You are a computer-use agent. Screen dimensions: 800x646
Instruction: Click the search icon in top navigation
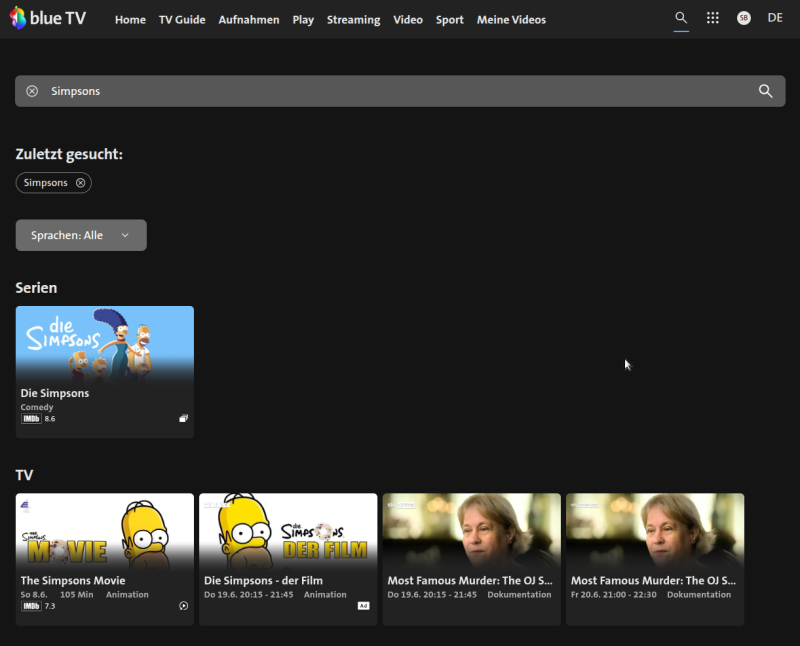coord(681,18)
